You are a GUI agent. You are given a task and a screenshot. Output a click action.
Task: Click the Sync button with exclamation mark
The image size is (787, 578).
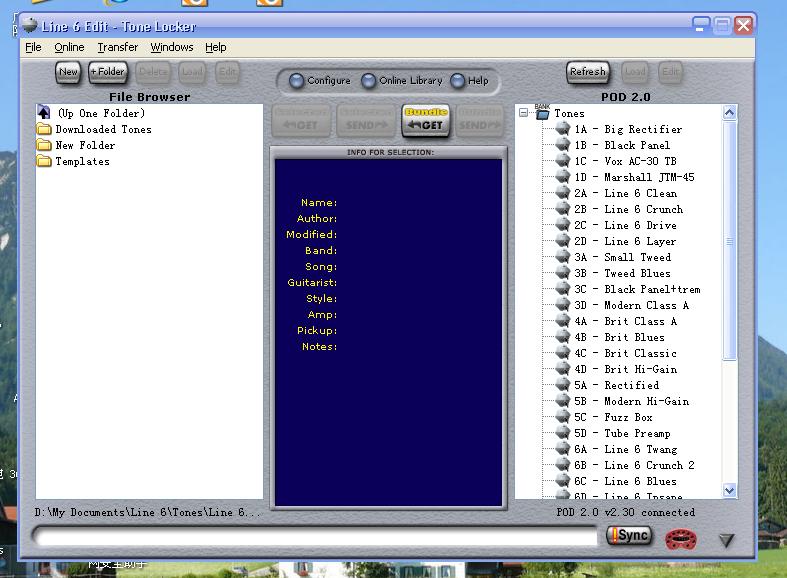[x=629, y=536]
